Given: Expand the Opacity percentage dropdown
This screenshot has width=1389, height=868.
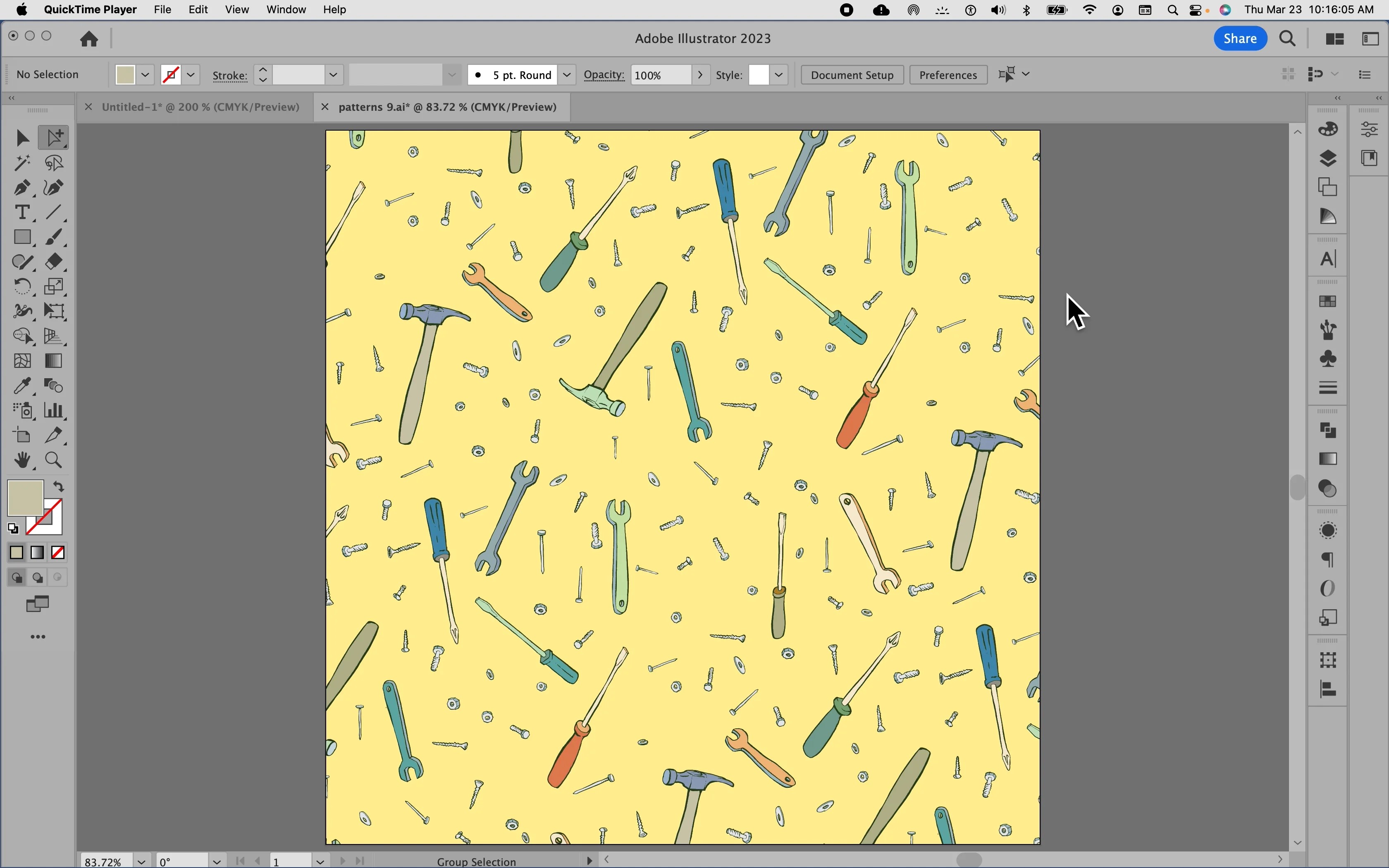Looking at the screenshot, I should coord(700,74).
